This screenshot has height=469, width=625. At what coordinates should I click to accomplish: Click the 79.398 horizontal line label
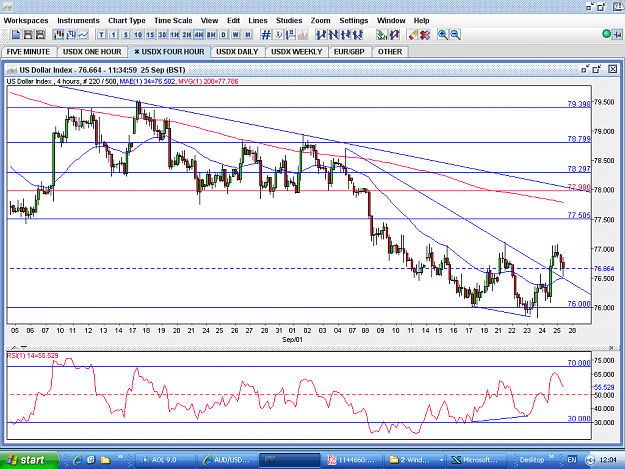tap(579, 104)
